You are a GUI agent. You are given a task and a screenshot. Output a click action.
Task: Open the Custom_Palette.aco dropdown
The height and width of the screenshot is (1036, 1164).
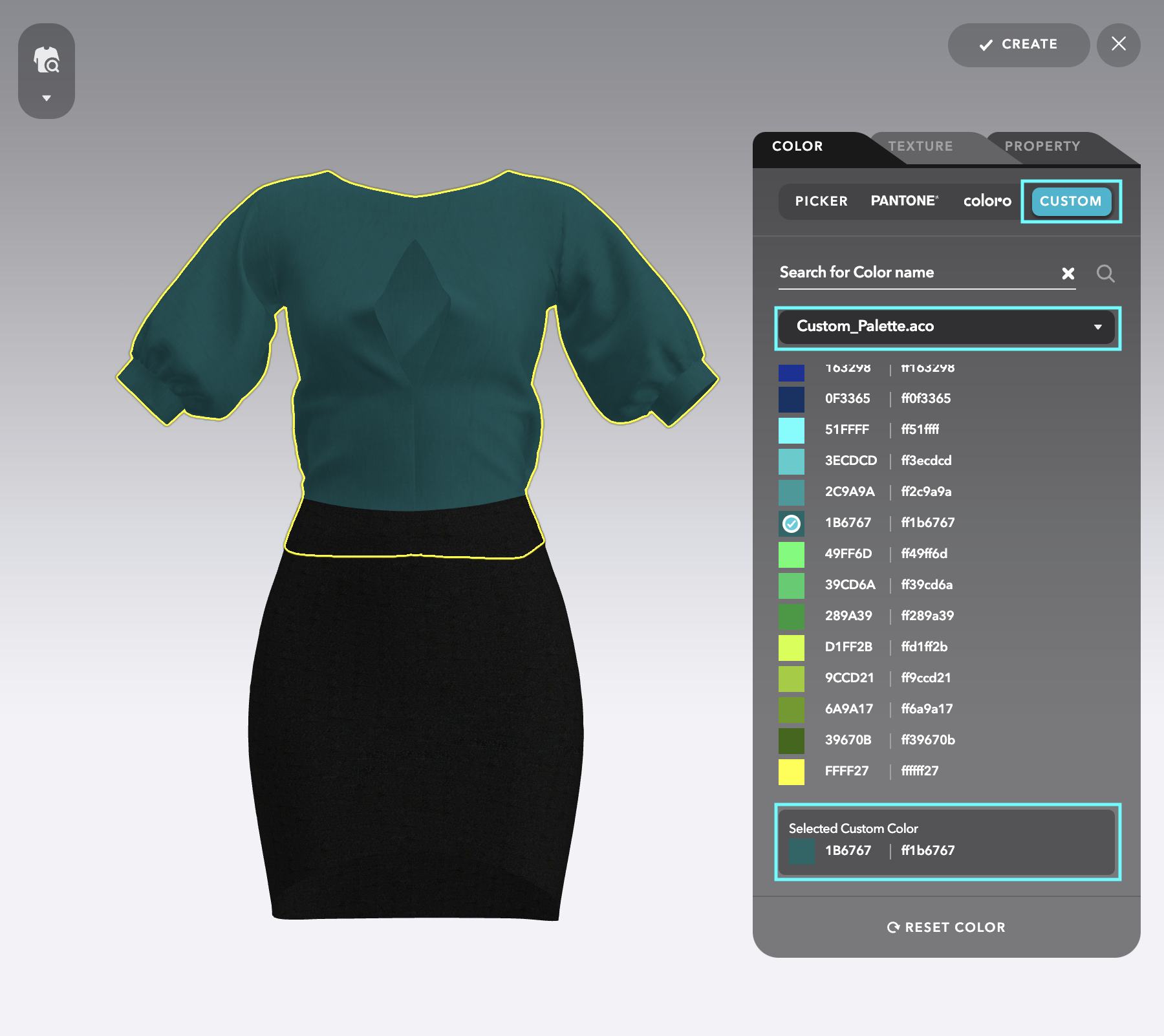(x=947, y=327)
